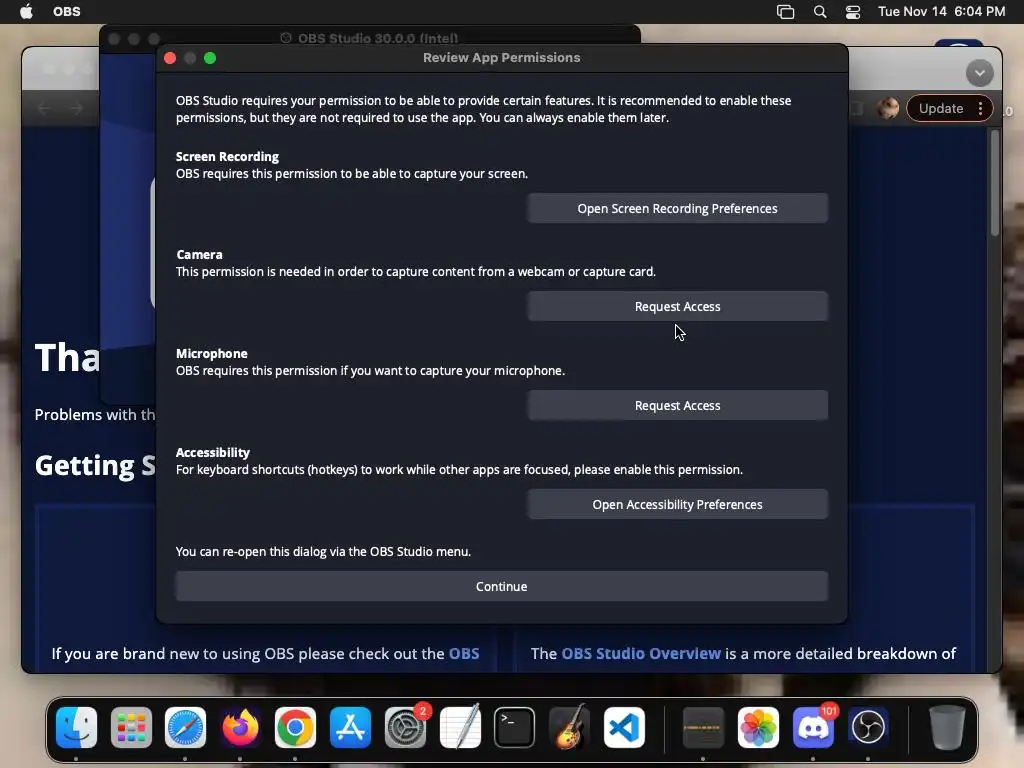Launch Visual Studio Code from the Dock
1024x768 pixels.
click(x=624, y=727)
